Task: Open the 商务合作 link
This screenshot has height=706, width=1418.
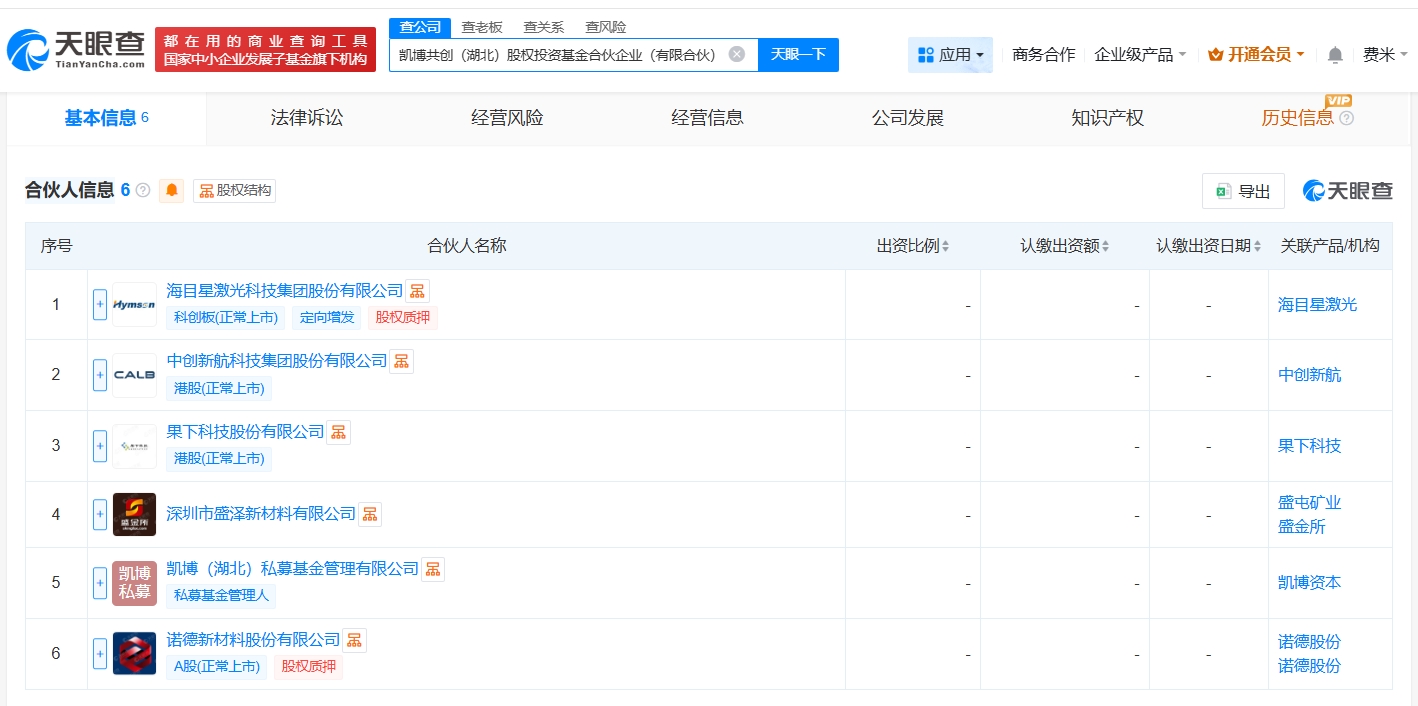Action: coord(1044,55)
